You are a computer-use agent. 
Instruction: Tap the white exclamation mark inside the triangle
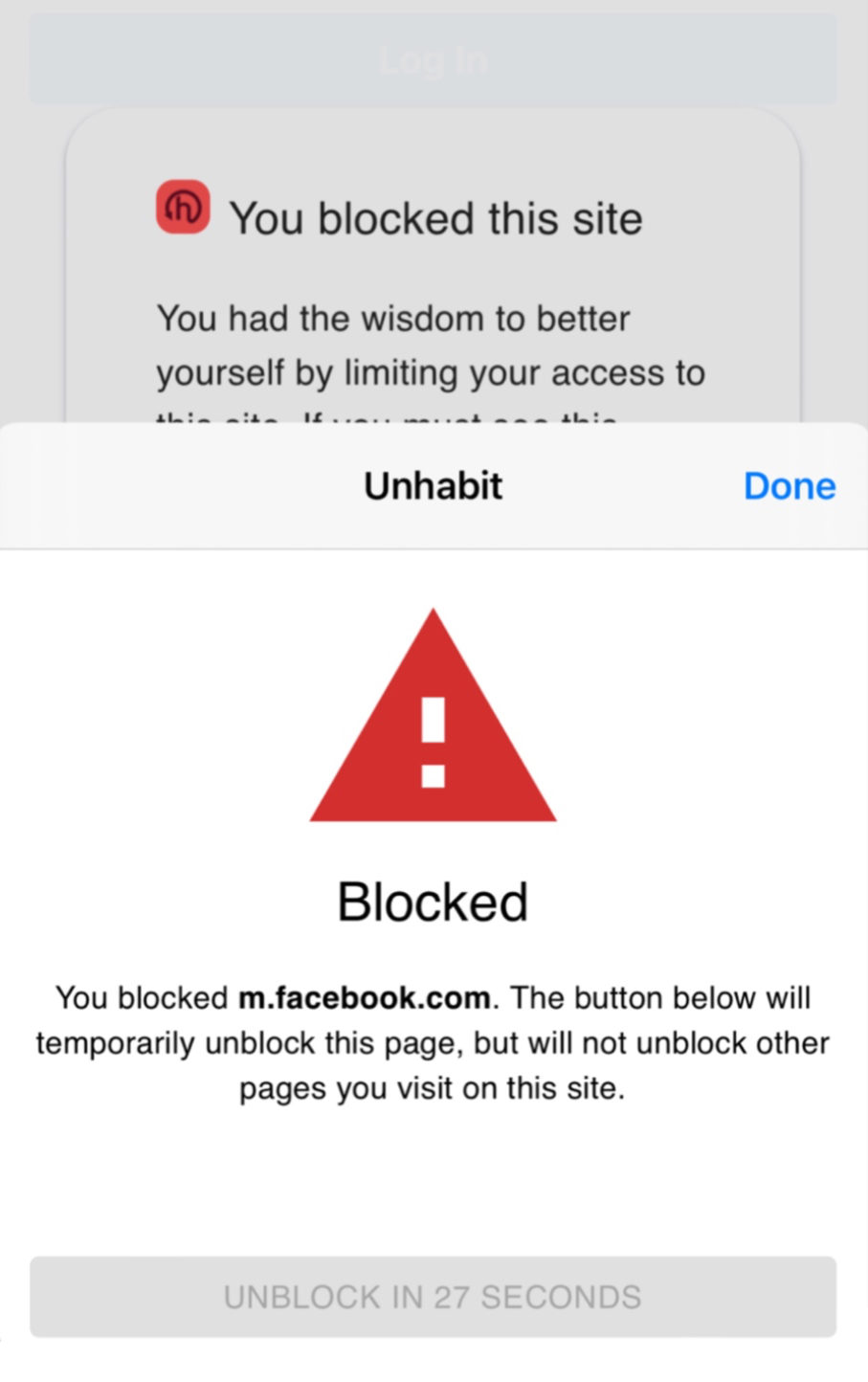[433, 742]
